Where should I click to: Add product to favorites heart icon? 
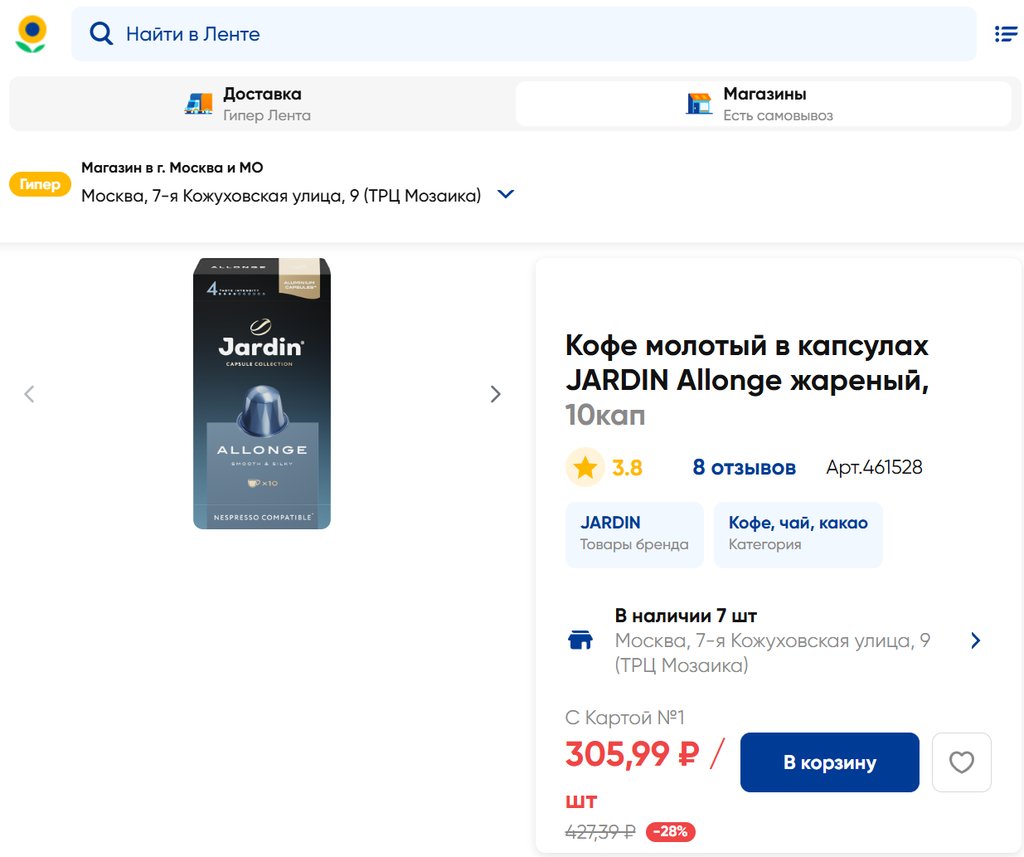[961, 763]
